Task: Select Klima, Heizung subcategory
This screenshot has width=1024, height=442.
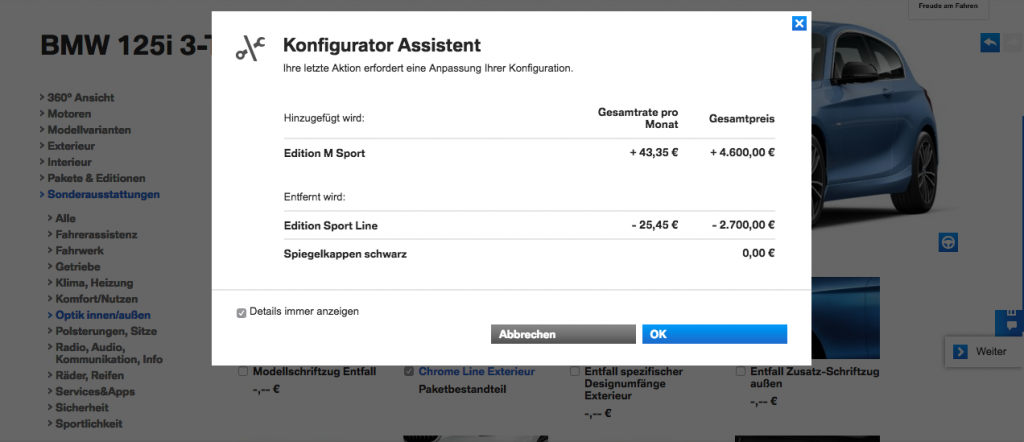Action: click(x=94, y=283)
